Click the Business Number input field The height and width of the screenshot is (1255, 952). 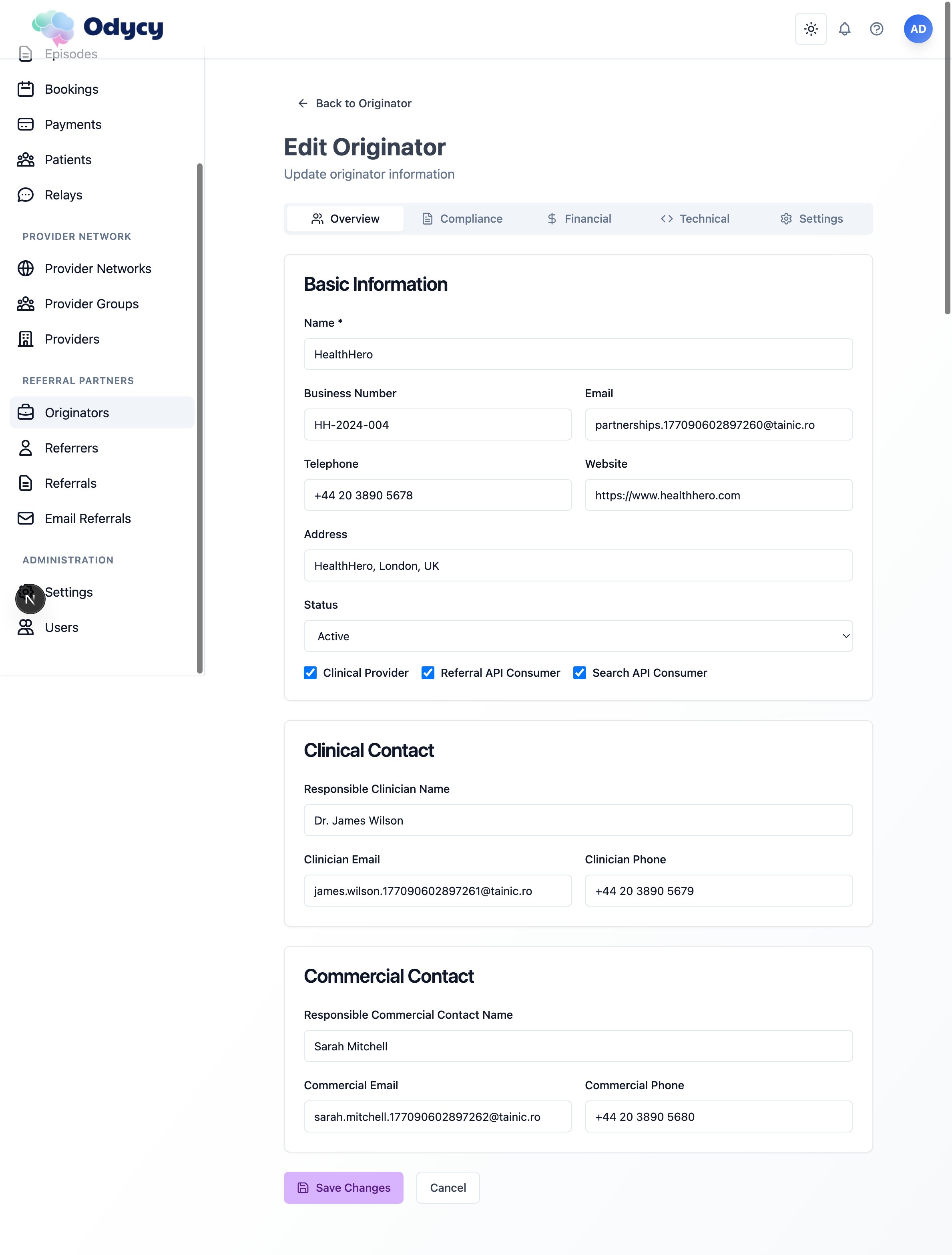pyautogui.click(x=438, y=425)
